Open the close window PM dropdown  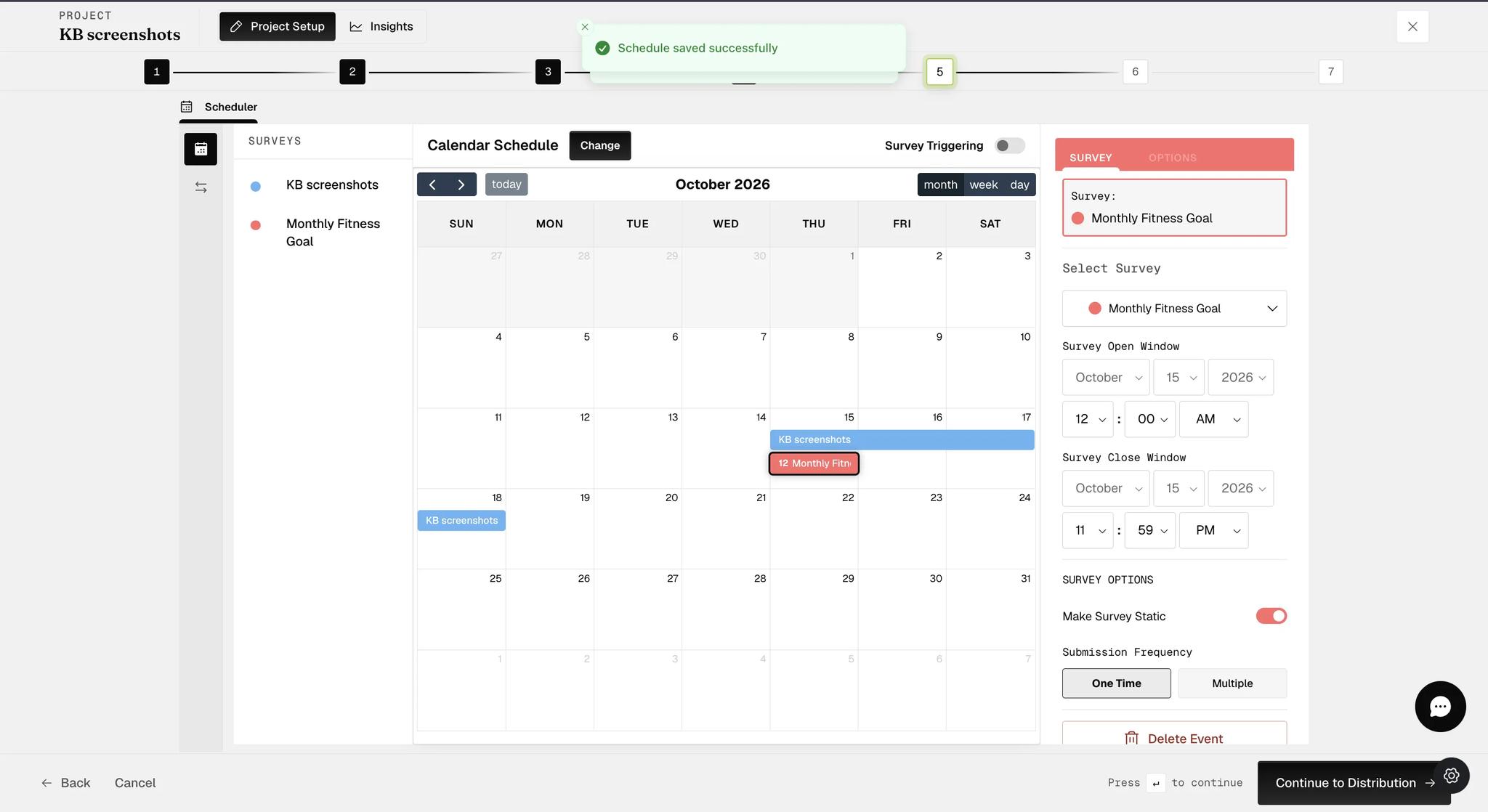pos(1213,530)
